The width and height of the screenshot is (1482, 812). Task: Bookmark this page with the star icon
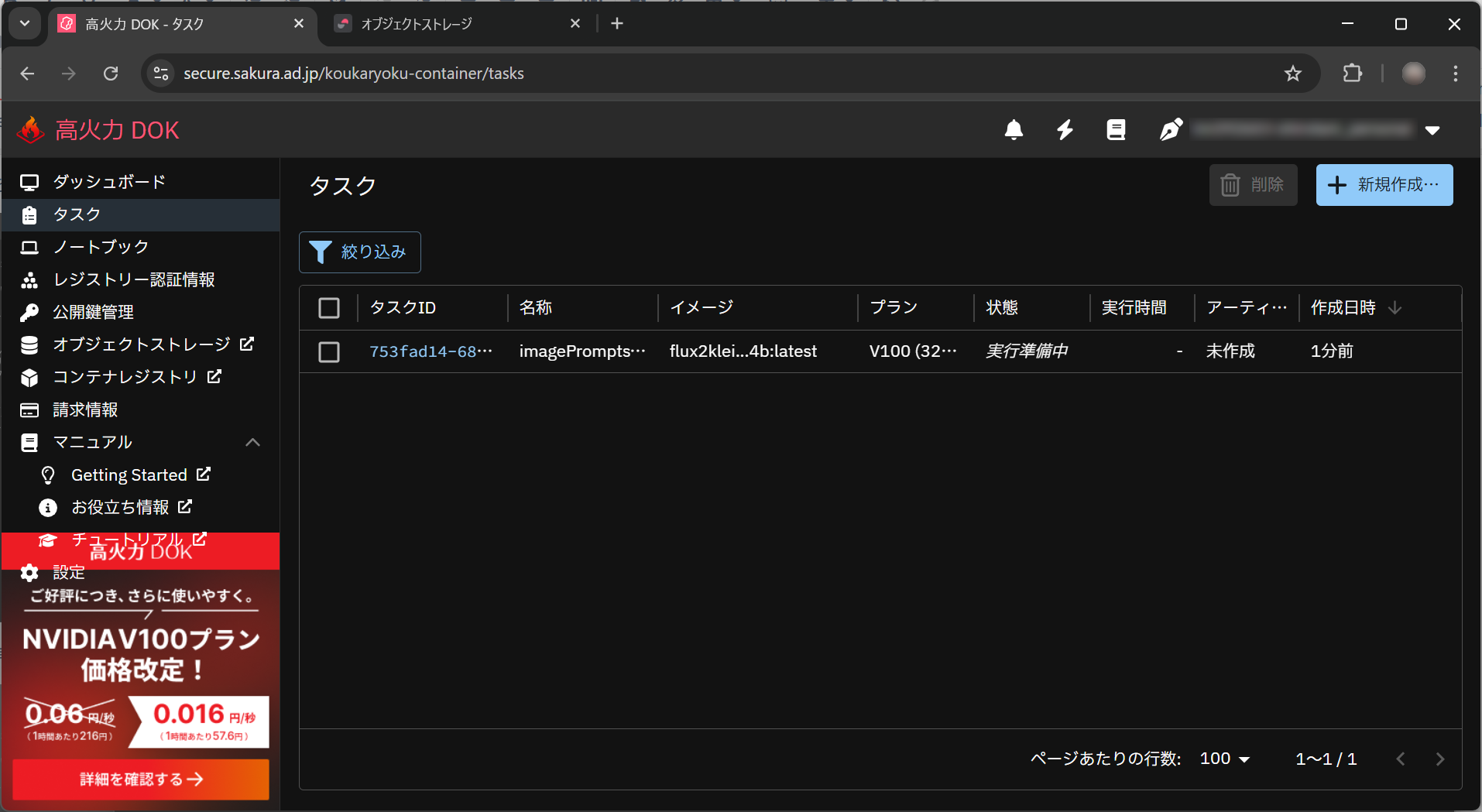click(x=1292, y=74)
